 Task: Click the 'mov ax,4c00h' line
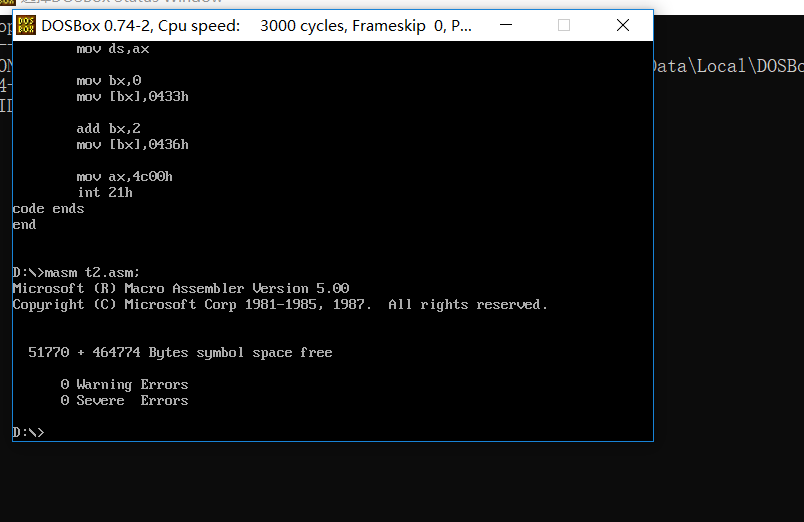125,176
